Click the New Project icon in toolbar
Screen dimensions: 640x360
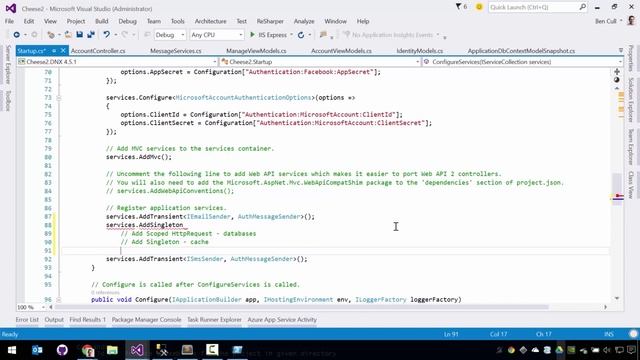pyautogui.click(x=51, y=35)
